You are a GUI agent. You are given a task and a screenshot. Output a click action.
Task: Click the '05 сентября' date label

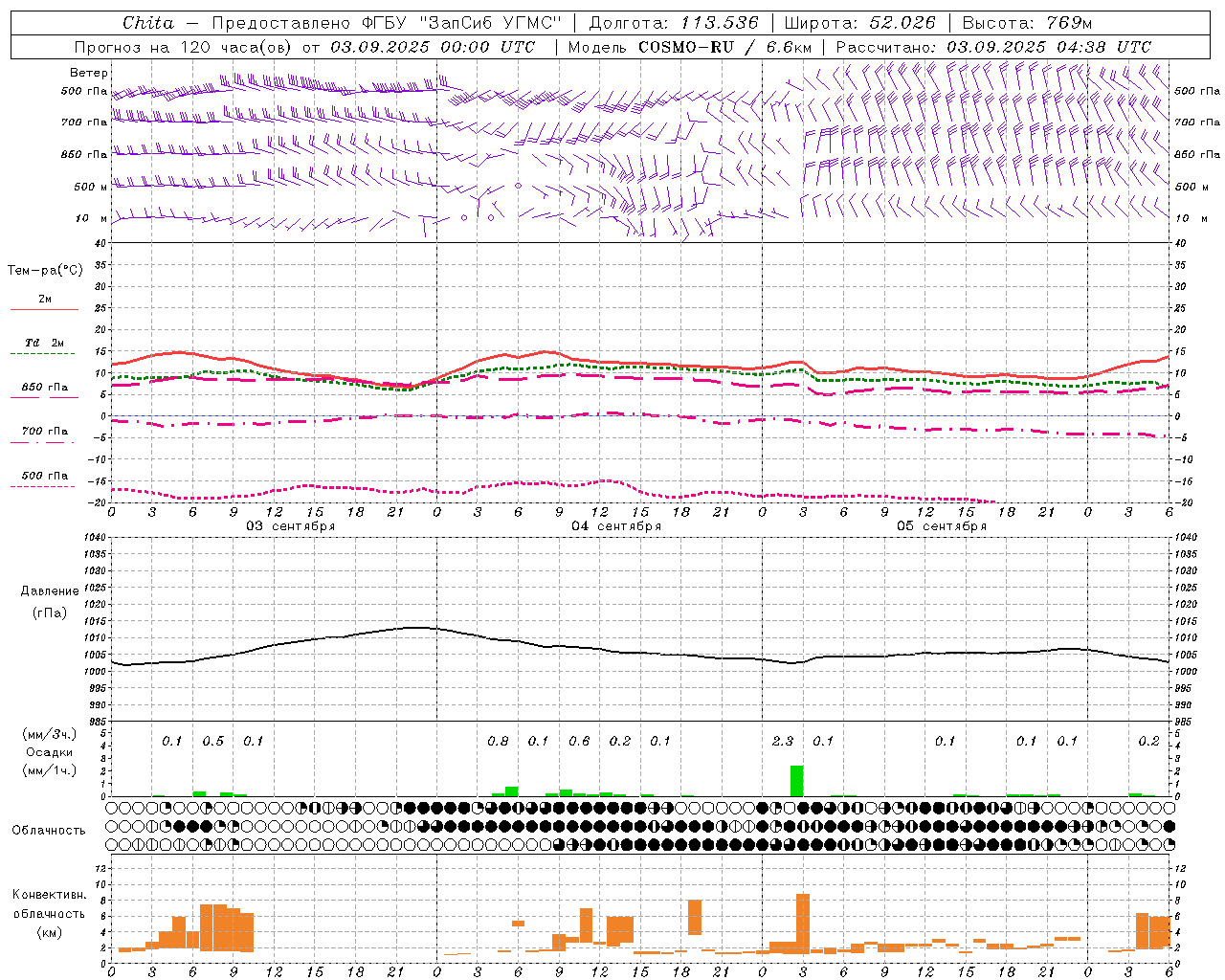tap(942, 526)
